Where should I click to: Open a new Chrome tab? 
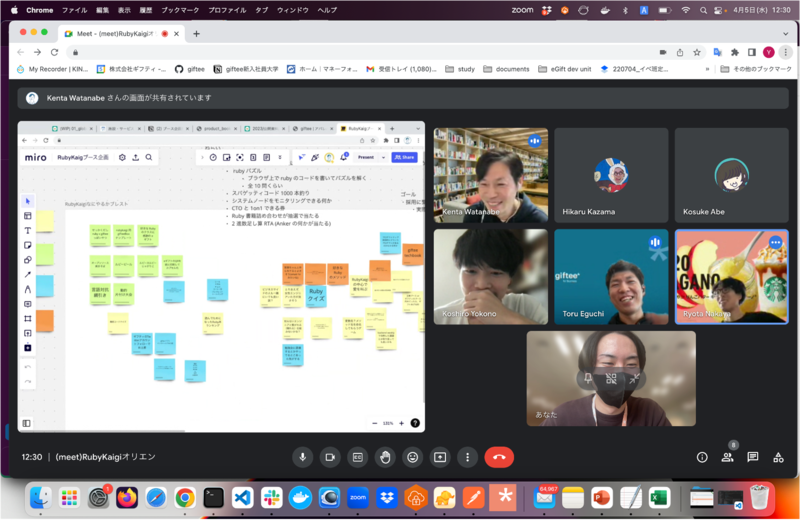point(196,34)
